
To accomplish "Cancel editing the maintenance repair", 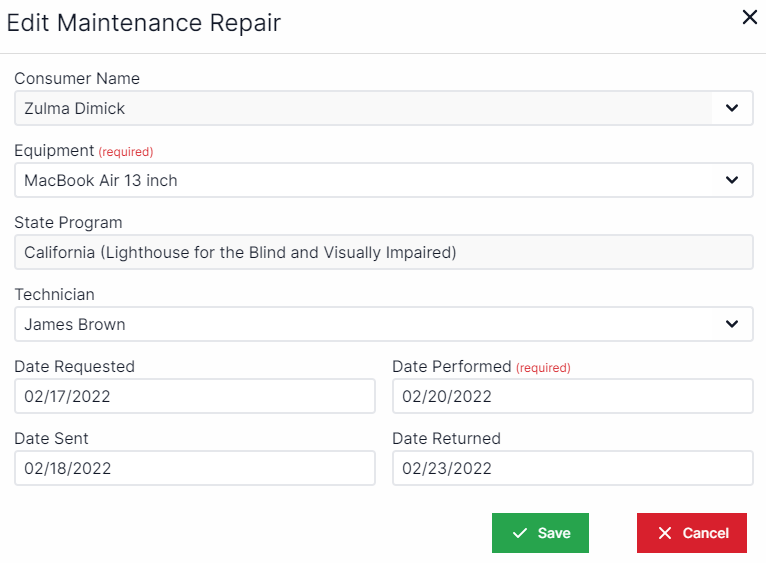I will pyautogui.click(x=691, y=533).
